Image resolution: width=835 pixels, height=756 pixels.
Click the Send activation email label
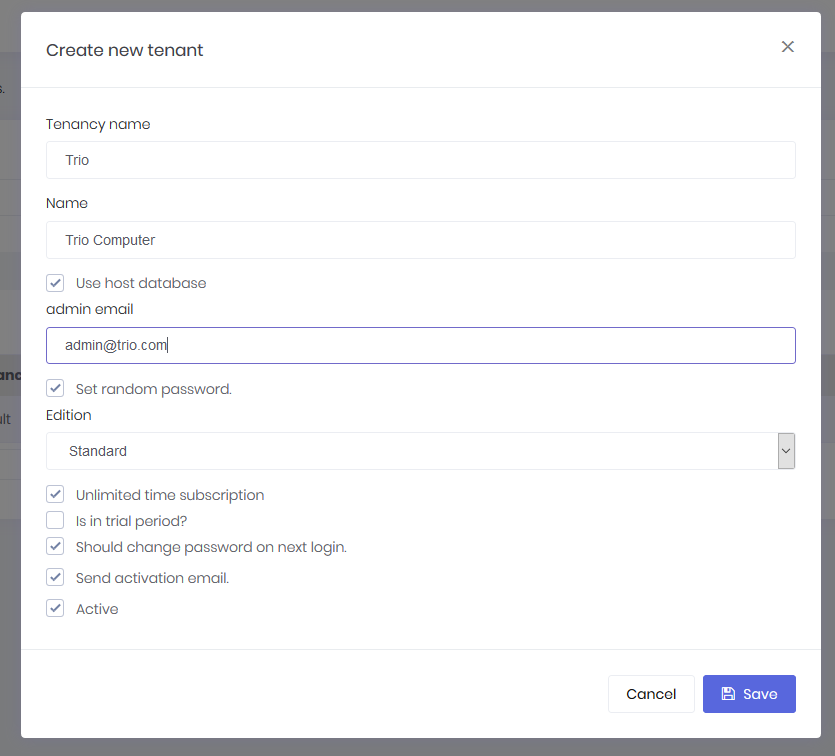[x=152, y=578]
